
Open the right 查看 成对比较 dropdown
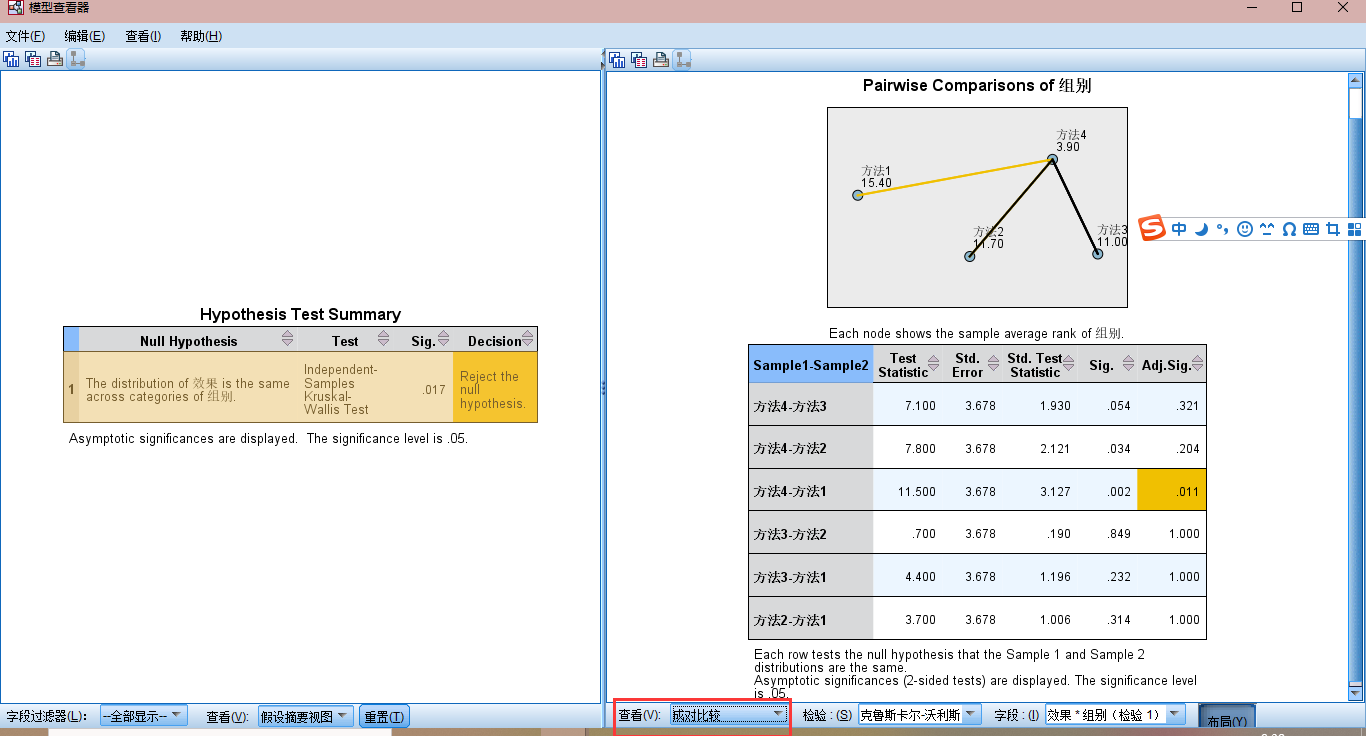(x=729, y=715)
